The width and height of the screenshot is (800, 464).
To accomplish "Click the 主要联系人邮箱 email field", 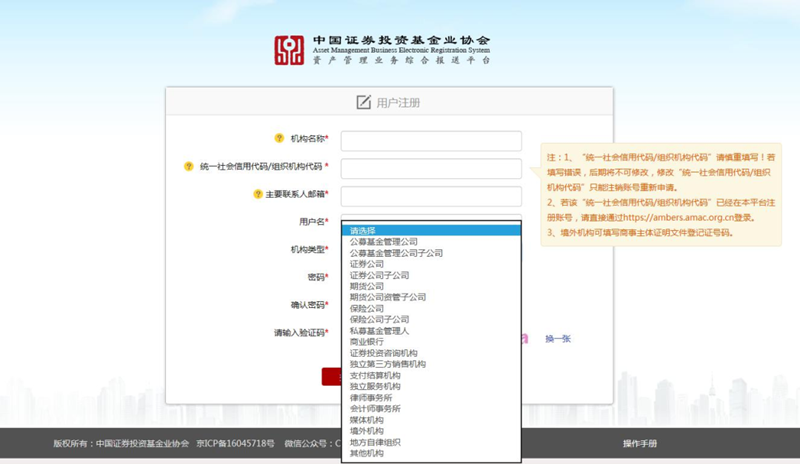I will click(431, 196).
